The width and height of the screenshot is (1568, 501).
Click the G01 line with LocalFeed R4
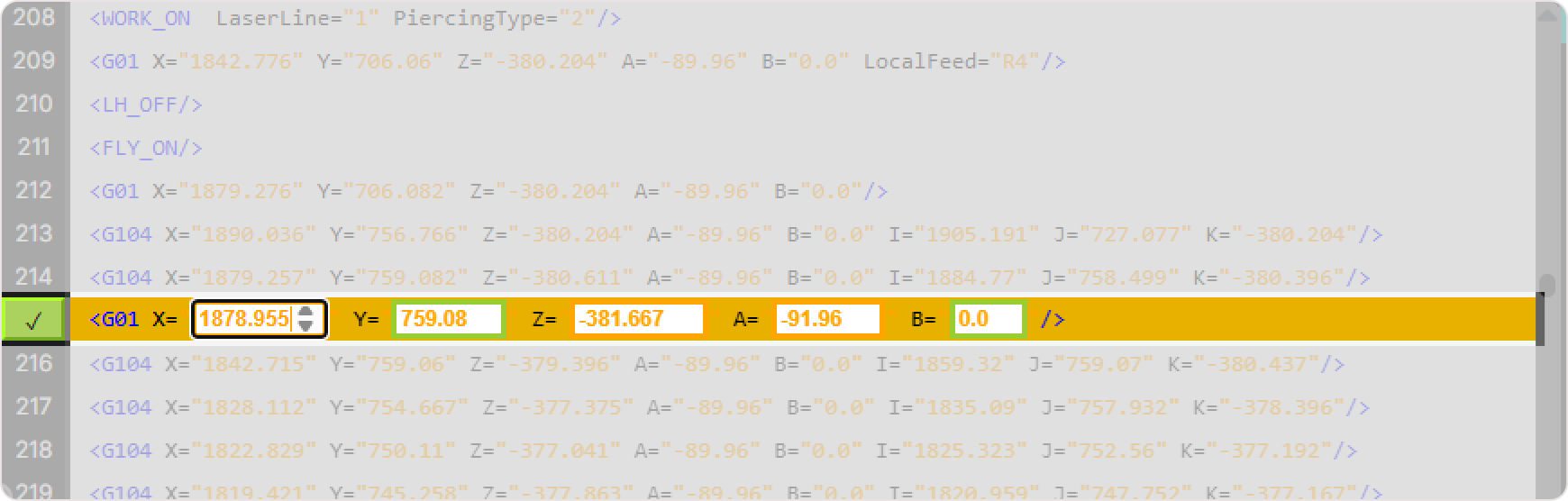pyautogui.click(x=577, y=62)
